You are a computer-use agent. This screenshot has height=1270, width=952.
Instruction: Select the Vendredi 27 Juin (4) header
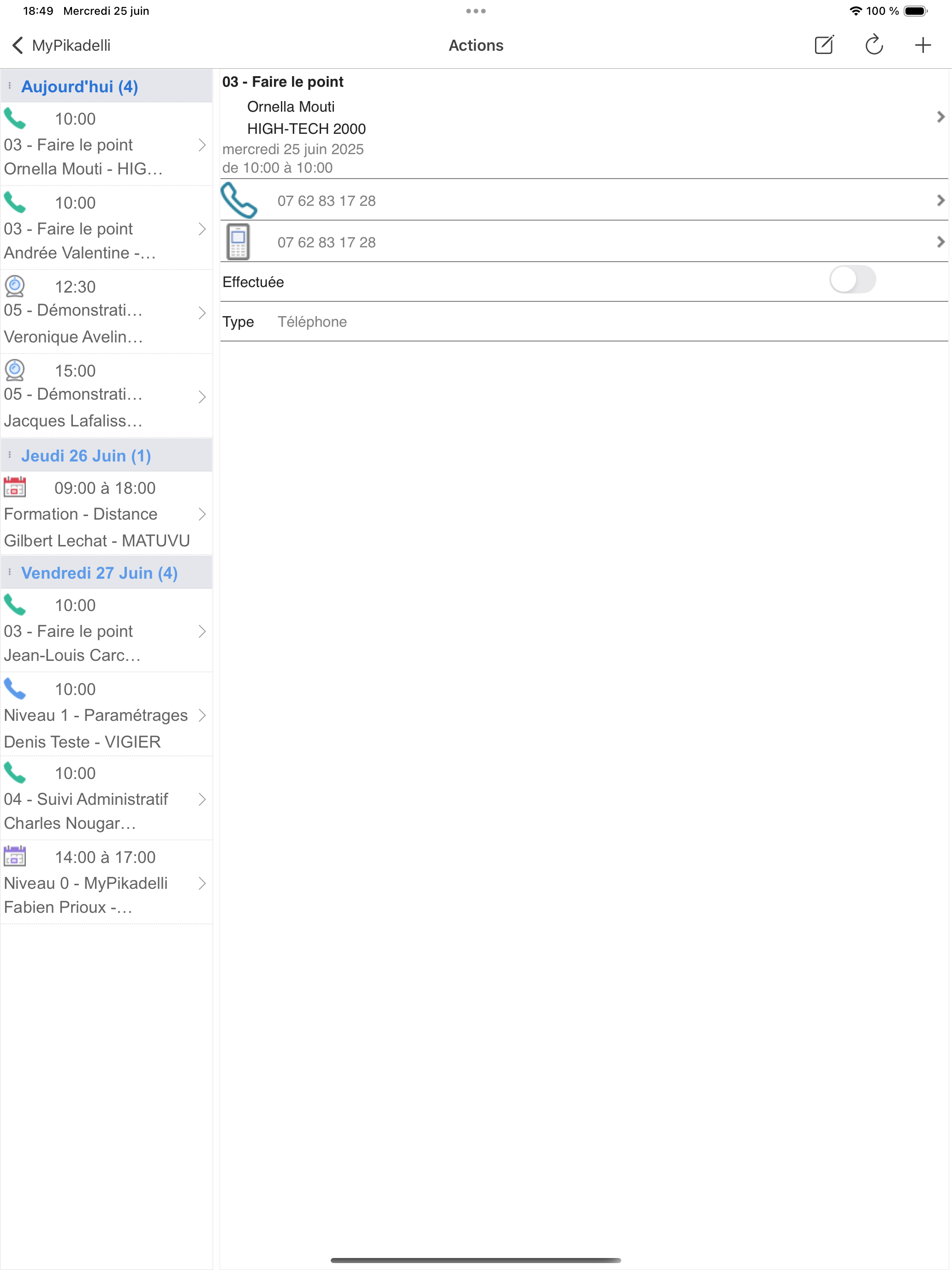(x=107, y=572)
